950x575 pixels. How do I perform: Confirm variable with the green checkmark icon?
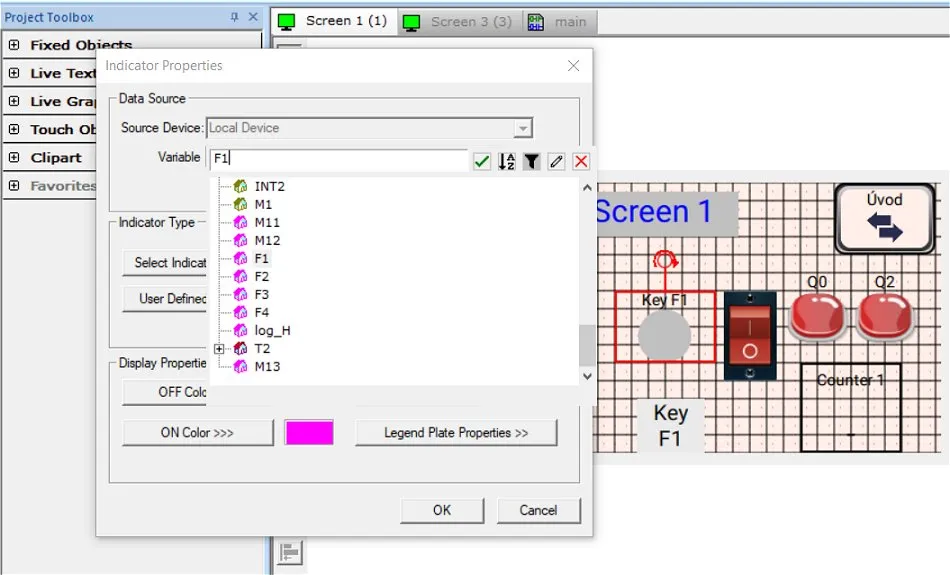click(x=482, y=161)
